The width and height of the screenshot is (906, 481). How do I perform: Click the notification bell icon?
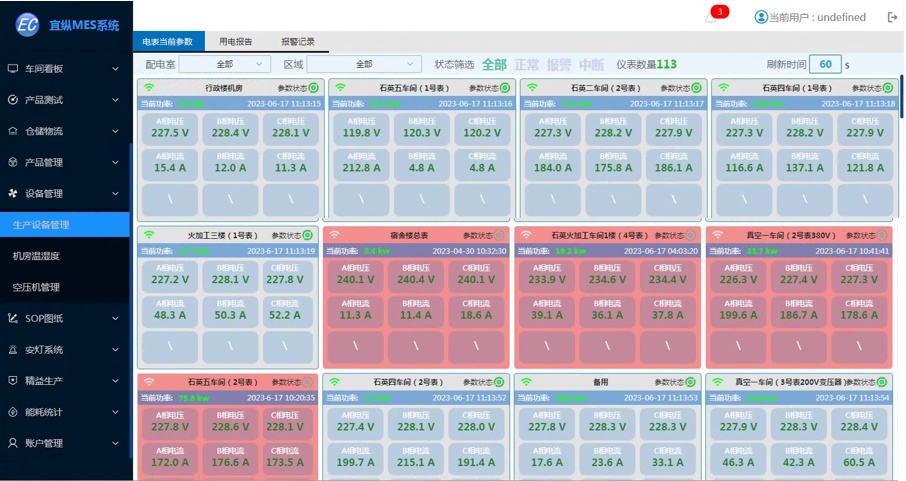[710, 18]
